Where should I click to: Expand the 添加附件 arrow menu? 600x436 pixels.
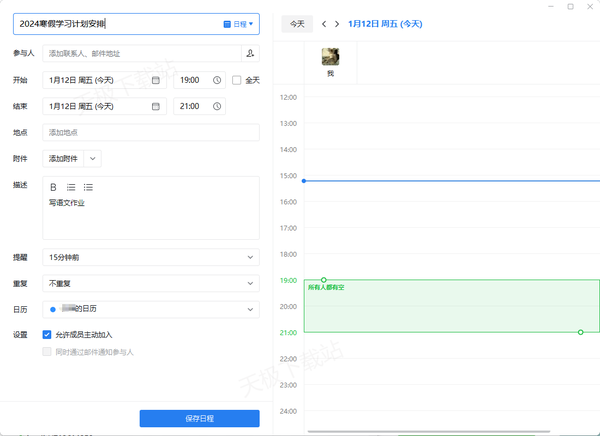pyautogui.click(x=93, y=158)
